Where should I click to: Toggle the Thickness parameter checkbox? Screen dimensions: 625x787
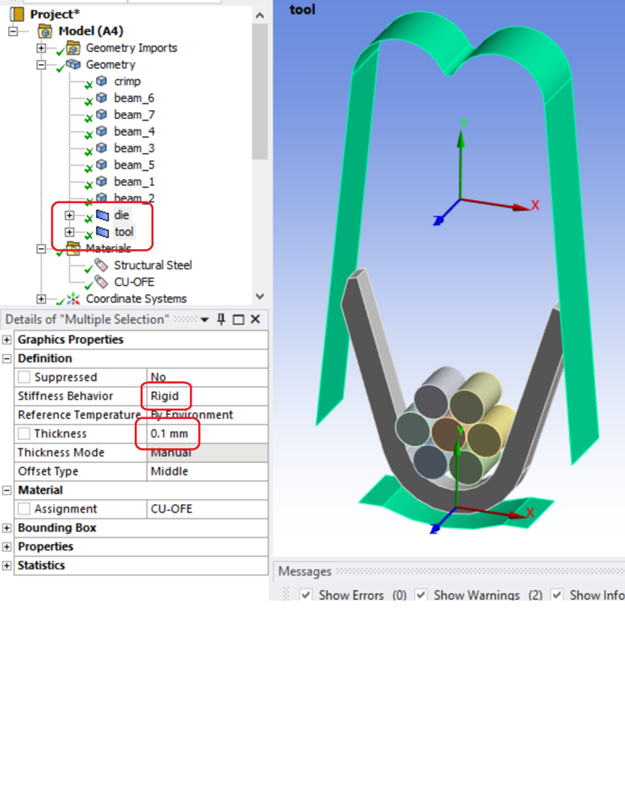(24, 433)
